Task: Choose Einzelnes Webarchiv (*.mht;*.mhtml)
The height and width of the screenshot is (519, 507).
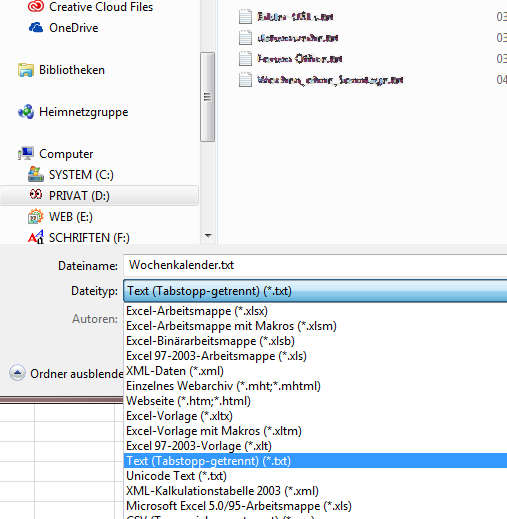Action: coord(315,386)
